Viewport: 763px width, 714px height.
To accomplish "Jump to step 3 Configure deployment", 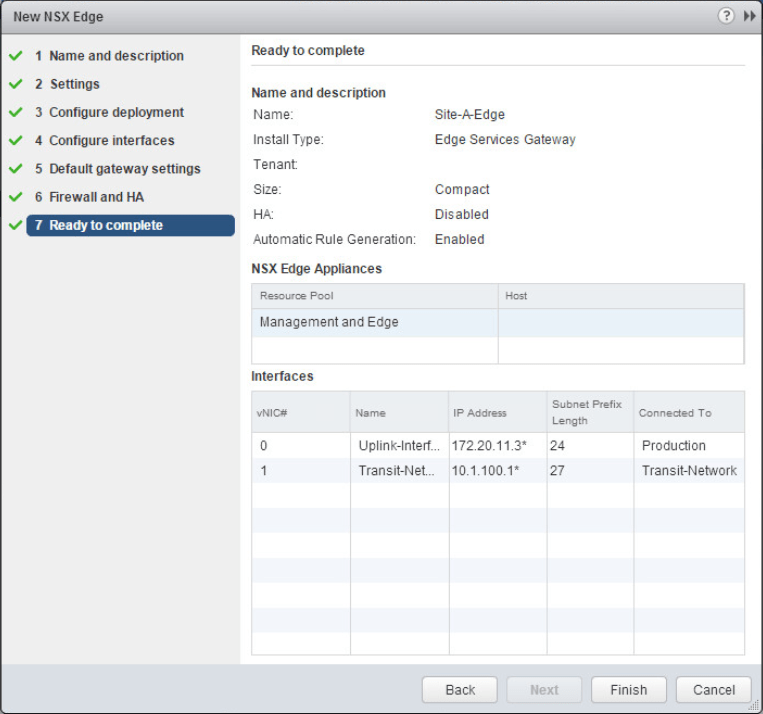I will [x=116, y=113].
